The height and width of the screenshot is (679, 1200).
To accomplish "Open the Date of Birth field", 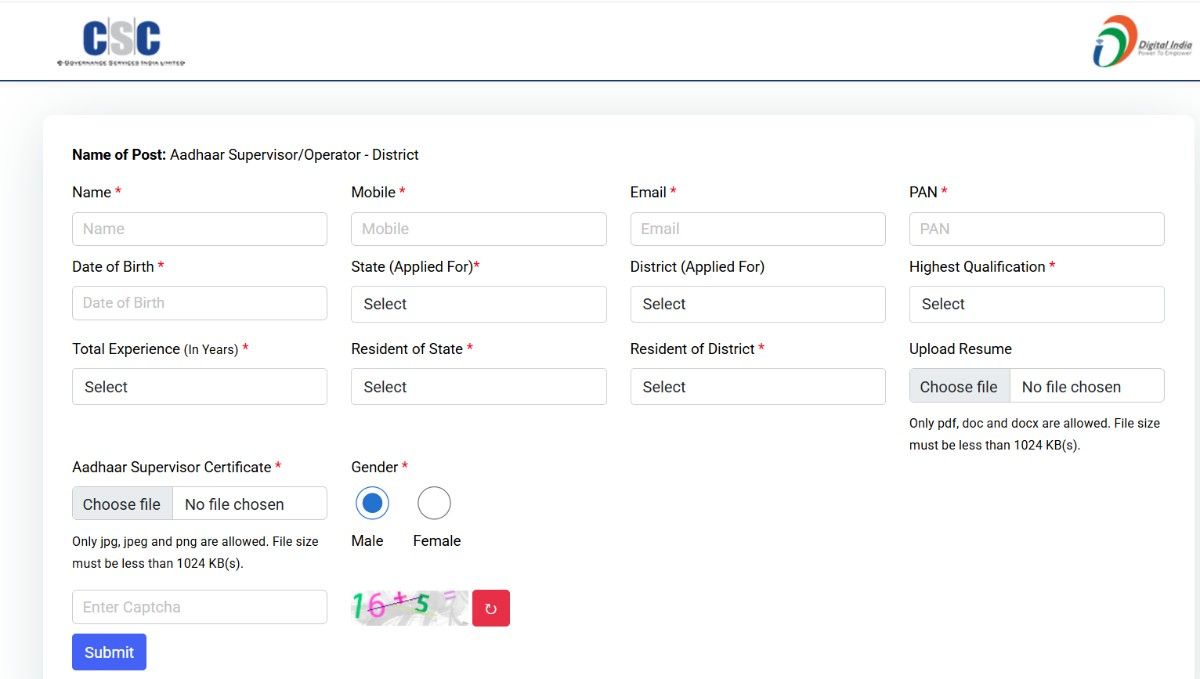I will [199, 303].
